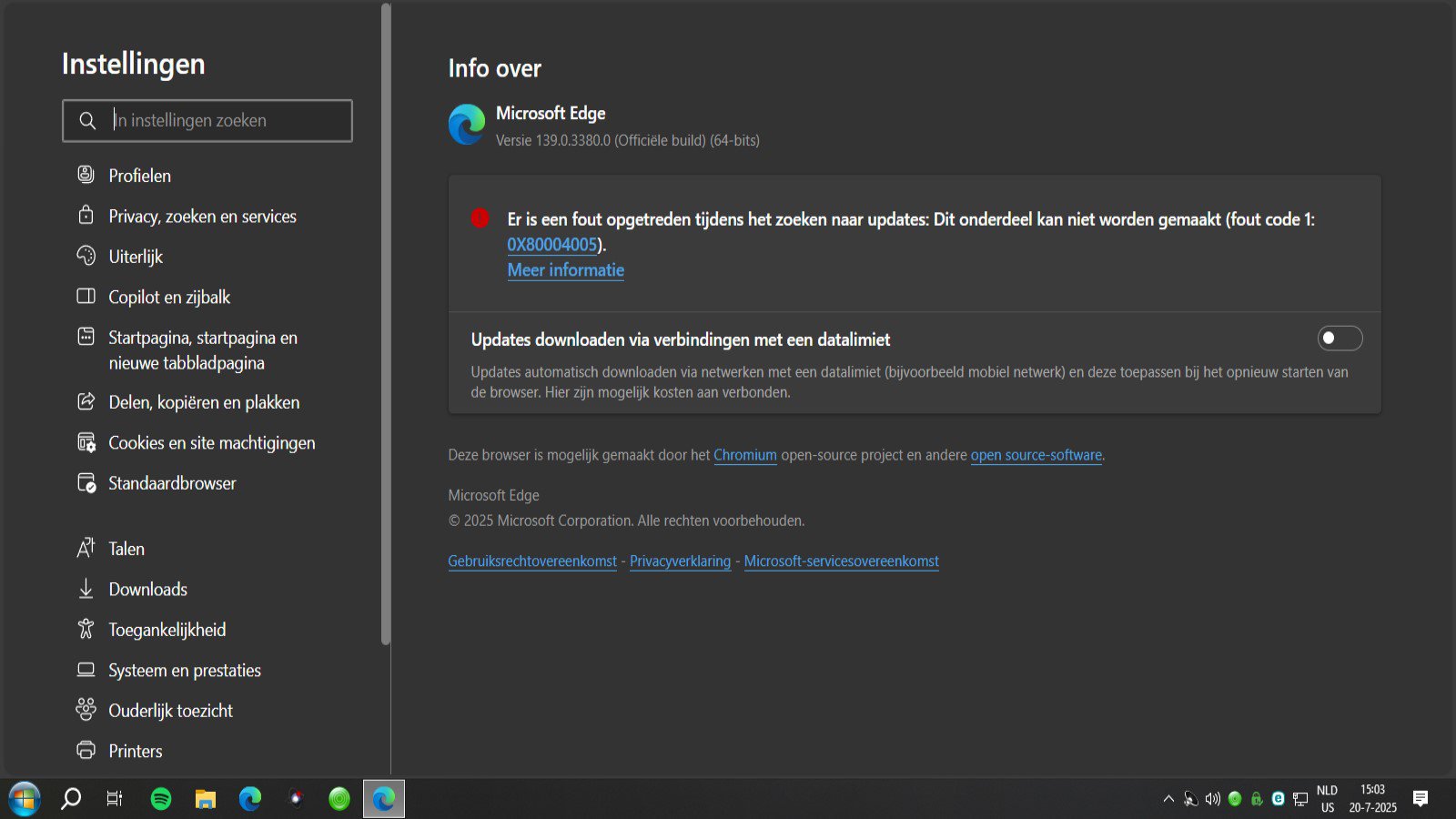Open the Gebruiksrechtovereenkomst link
This screenshot has width=1456, height=819.
pos(532,561)
